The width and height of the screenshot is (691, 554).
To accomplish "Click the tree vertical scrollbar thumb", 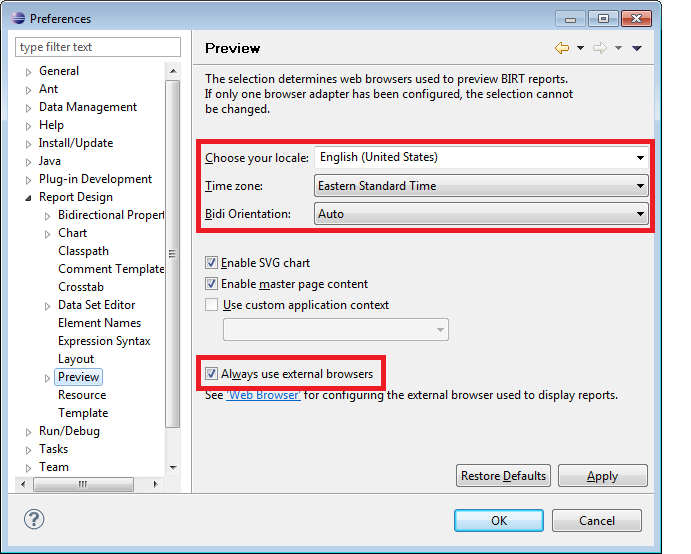I will click(x=173, y=253).
